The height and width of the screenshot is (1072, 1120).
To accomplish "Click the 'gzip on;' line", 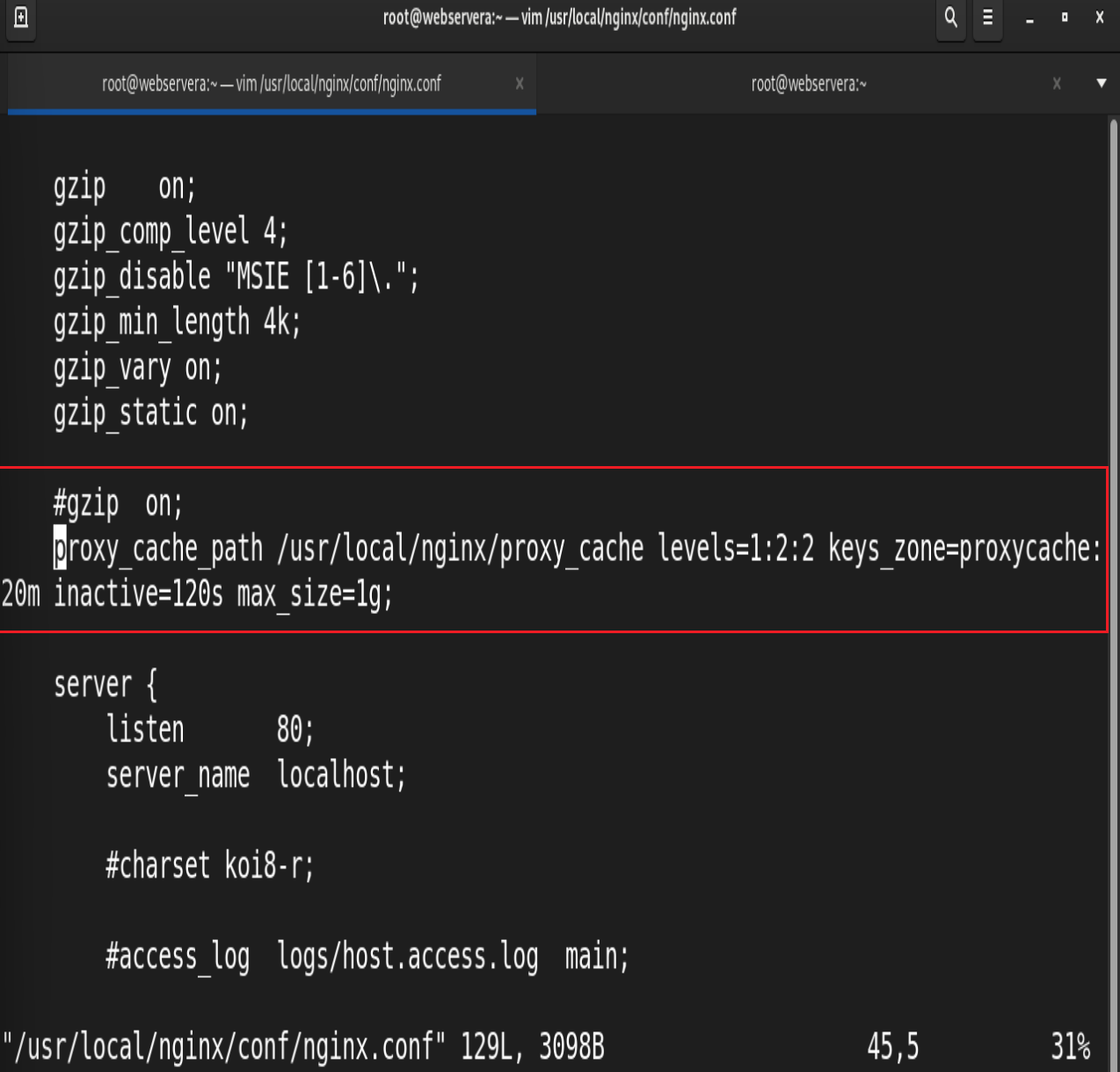I will point(125,186).
